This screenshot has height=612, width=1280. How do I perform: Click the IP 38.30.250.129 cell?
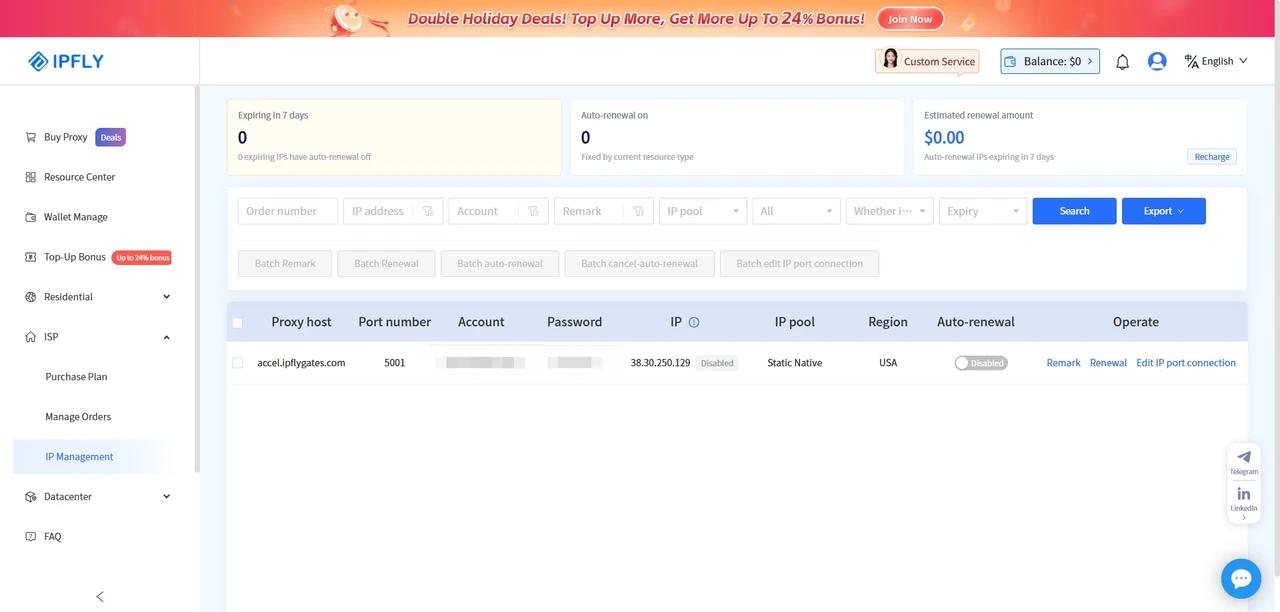(x=660, y=363)
